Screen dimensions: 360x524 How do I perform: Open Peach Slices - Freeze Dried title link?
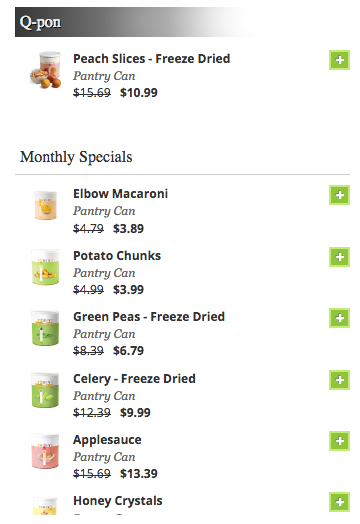click(x=151, y=59)
